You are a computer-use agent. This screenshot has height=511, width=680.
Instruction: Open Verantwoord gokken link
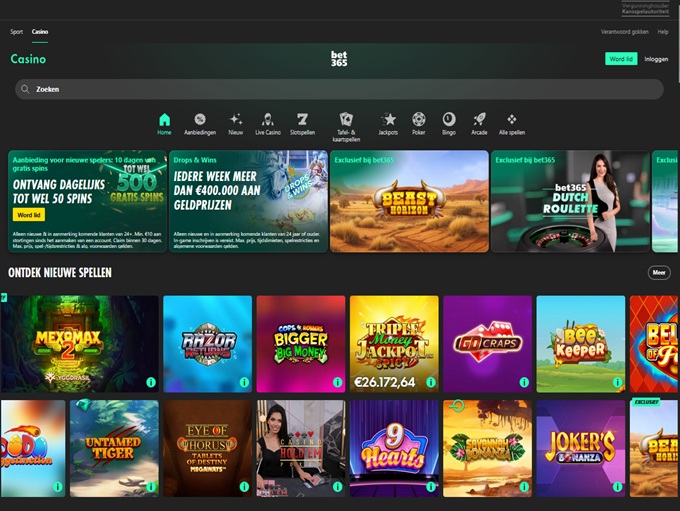point(624,32)
